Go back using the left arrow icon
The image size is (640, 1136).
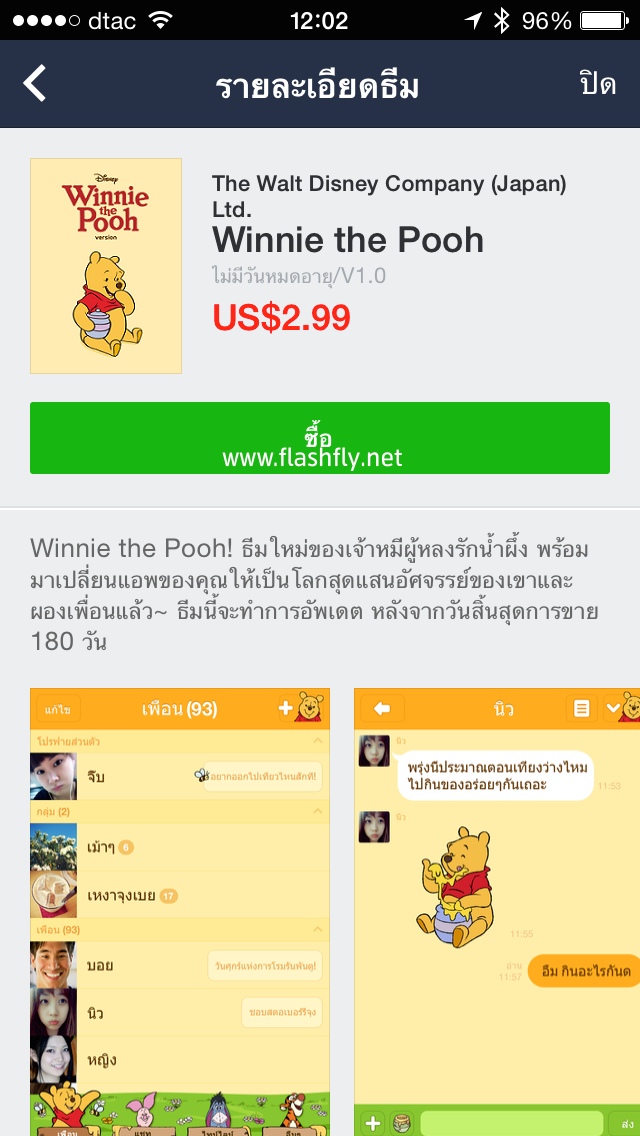[34, 83]
